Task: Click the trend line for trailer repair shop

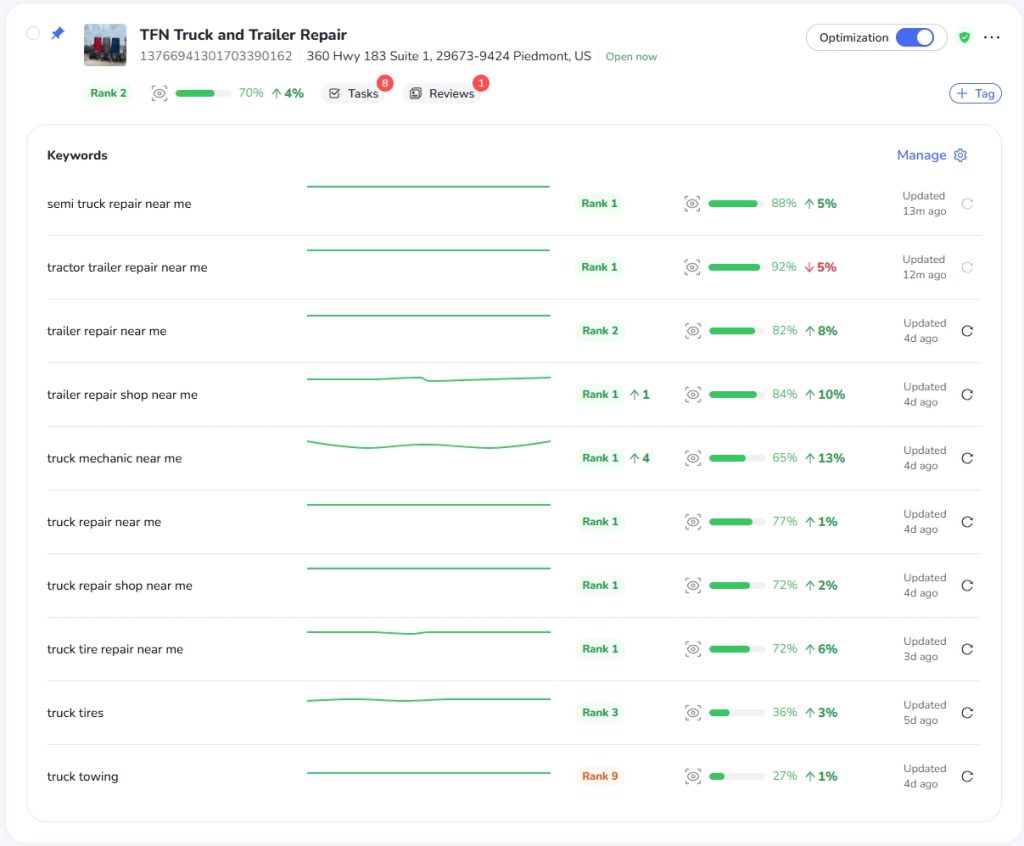Action: tap(428, 378)
